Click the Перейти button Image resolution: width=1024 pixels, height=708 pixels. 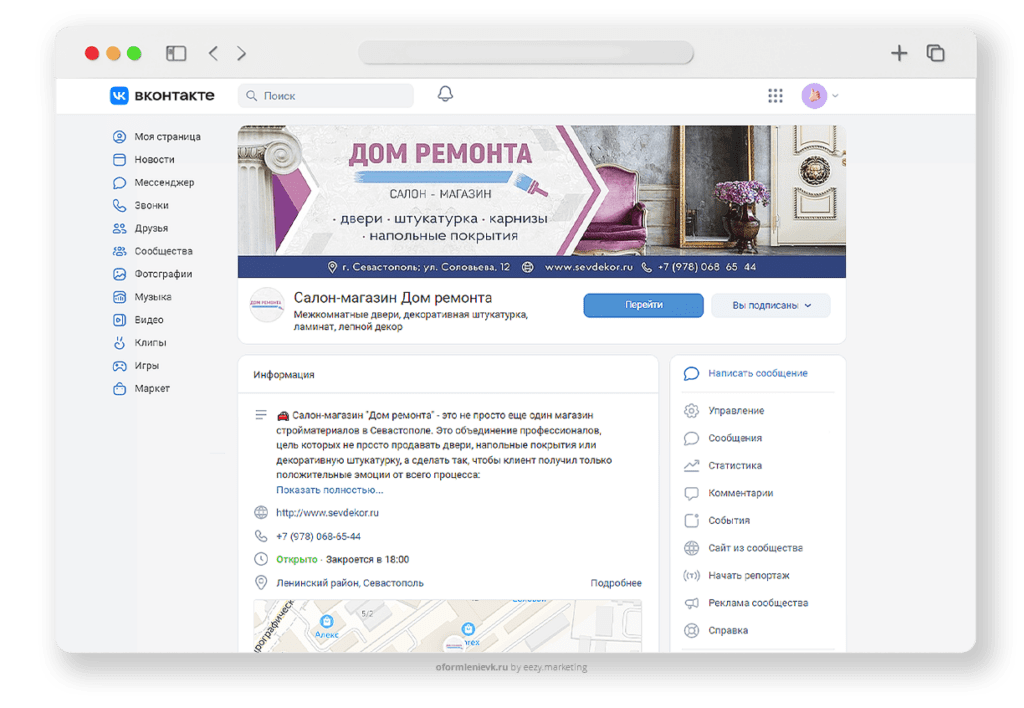pos(643,305)
